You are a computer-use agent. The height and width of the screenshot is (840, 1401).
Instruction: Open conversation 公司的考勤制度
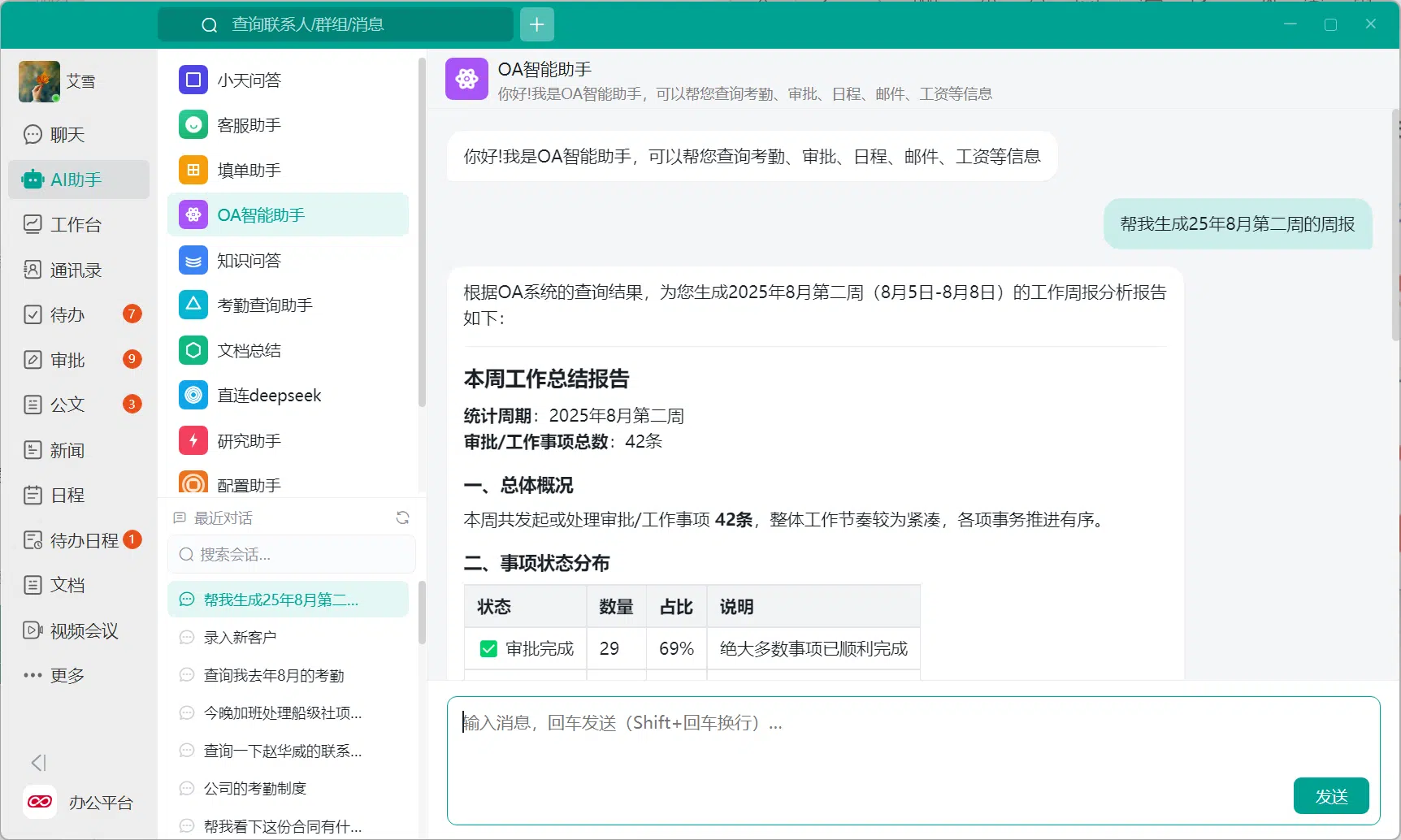point(288,788)
